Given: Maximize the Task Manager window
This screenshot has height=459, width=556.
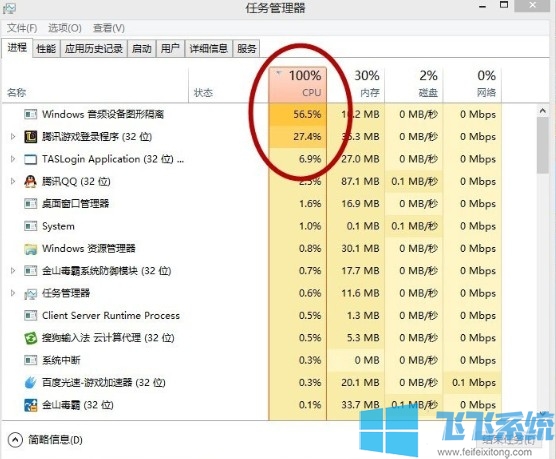Looking at the screenshot, I should [x=504, y=5].
